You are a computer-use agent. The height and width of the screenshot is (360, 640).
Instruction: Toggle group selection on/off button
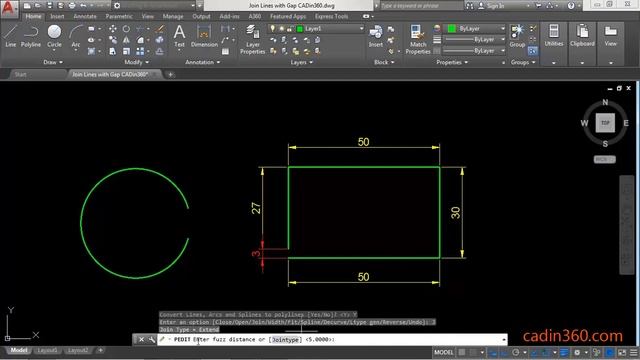coord(532,51)
